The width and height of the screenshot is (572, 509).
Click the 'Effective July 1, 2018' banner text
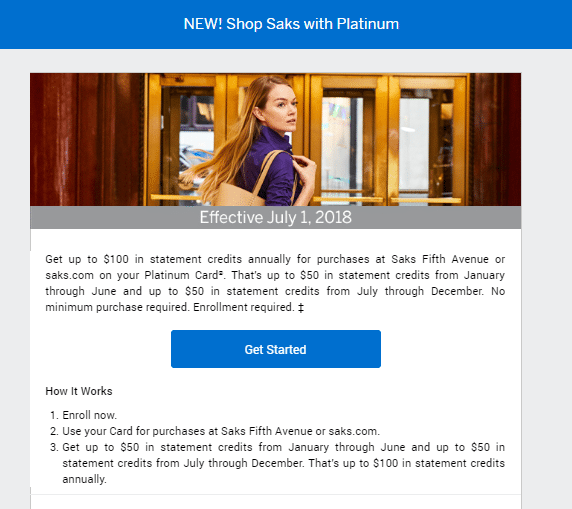click(x=275, y=217)
